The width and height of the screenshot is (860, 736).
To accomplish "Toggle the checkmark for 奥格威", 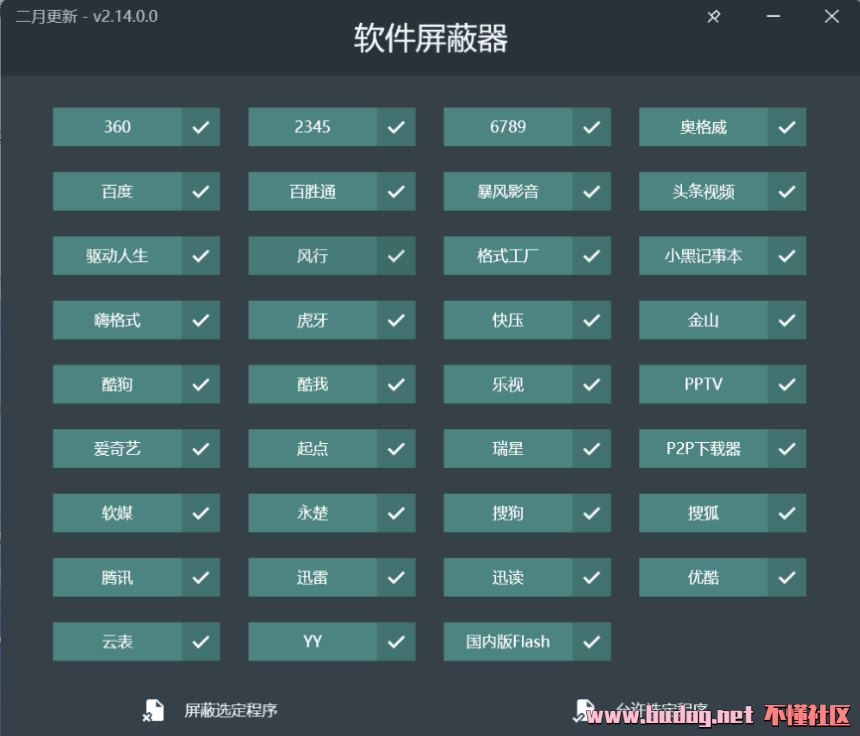I will tap(787, 127).
